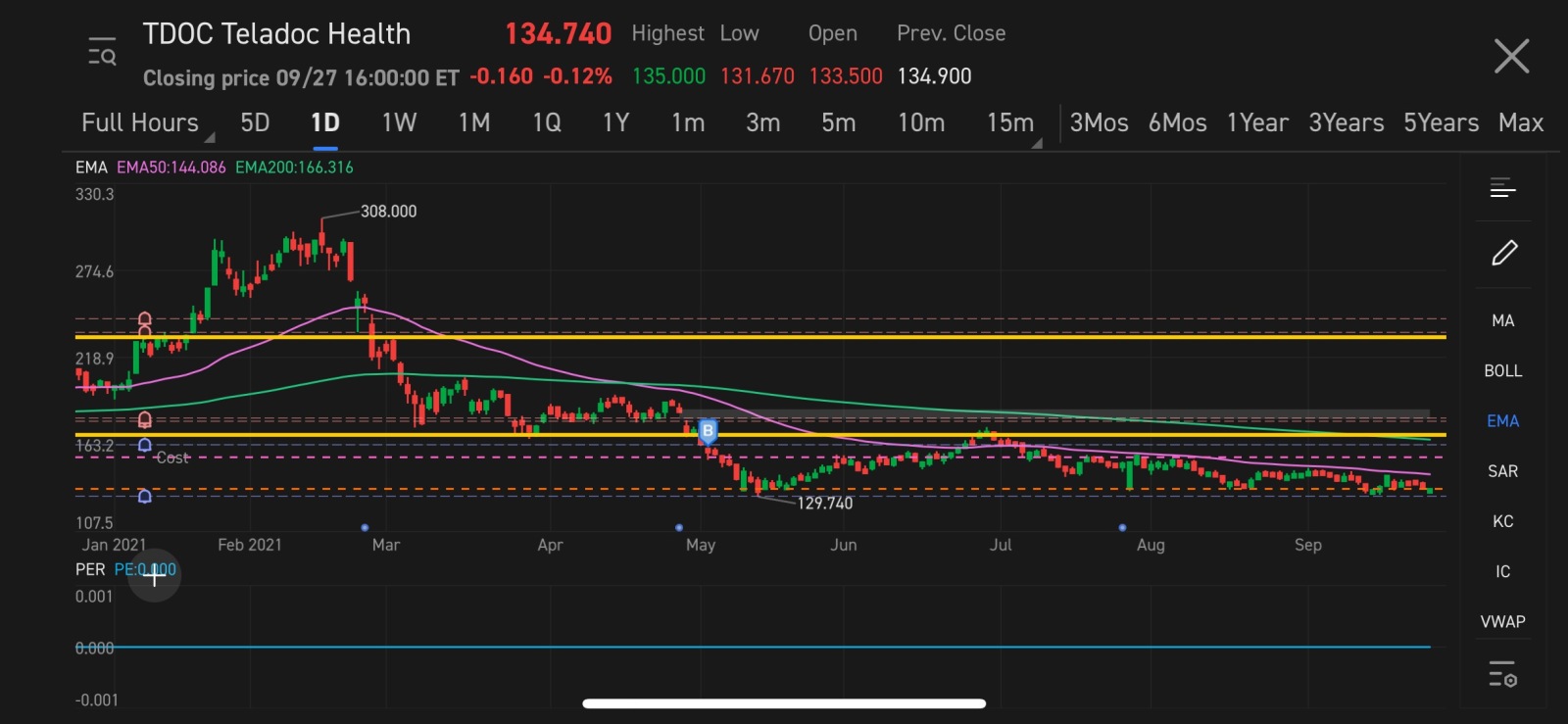Viewport: 1568px width, 724px height.
Task: Select the pencil drawing tool
Action: click(x=1504, y=253)
